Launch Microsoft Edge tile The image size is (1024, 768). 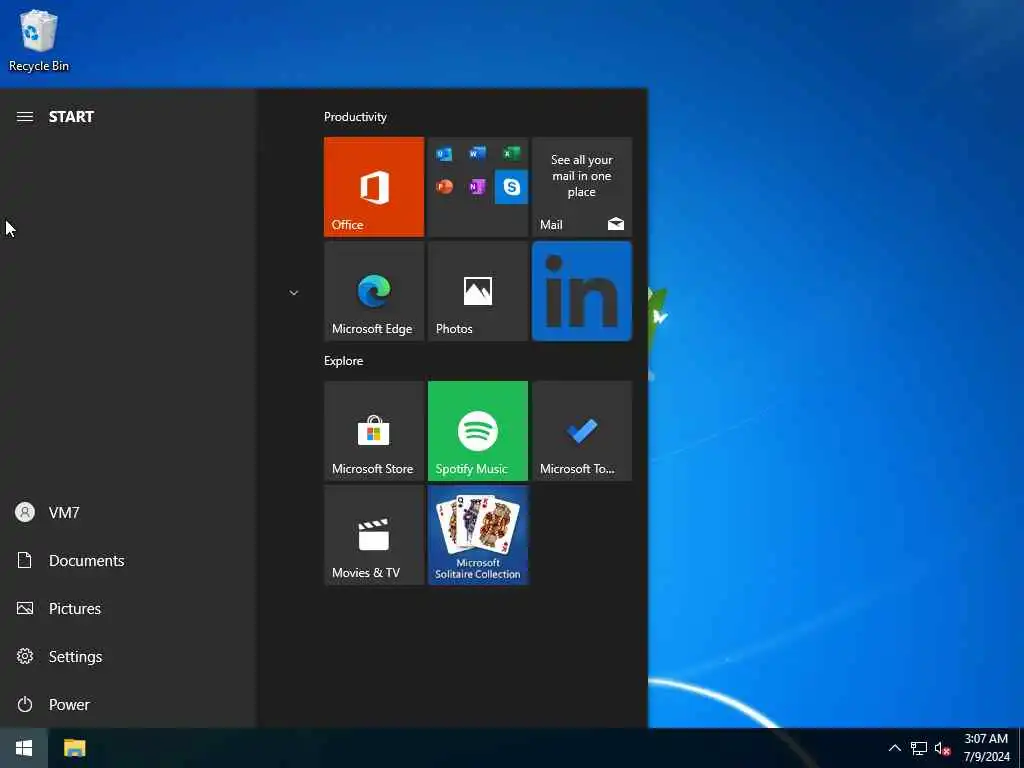(x=374, y=291)
